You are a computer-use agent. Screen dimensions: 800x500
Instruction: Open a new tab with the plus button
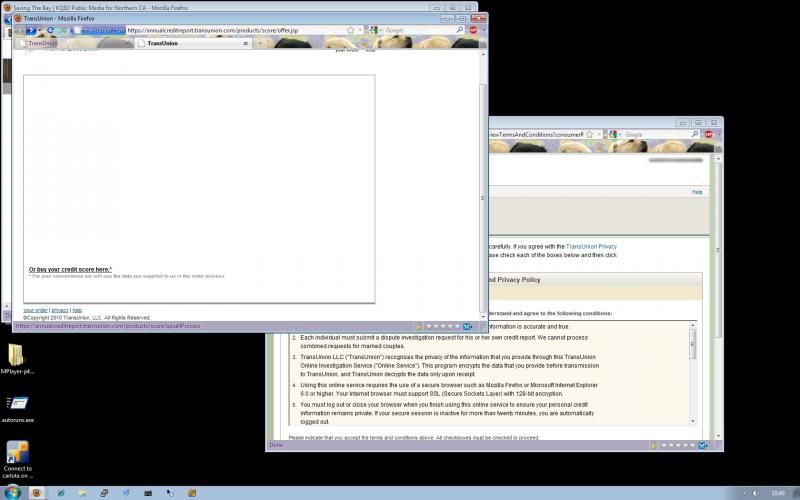pyautogui.click(x=261, y=43)
